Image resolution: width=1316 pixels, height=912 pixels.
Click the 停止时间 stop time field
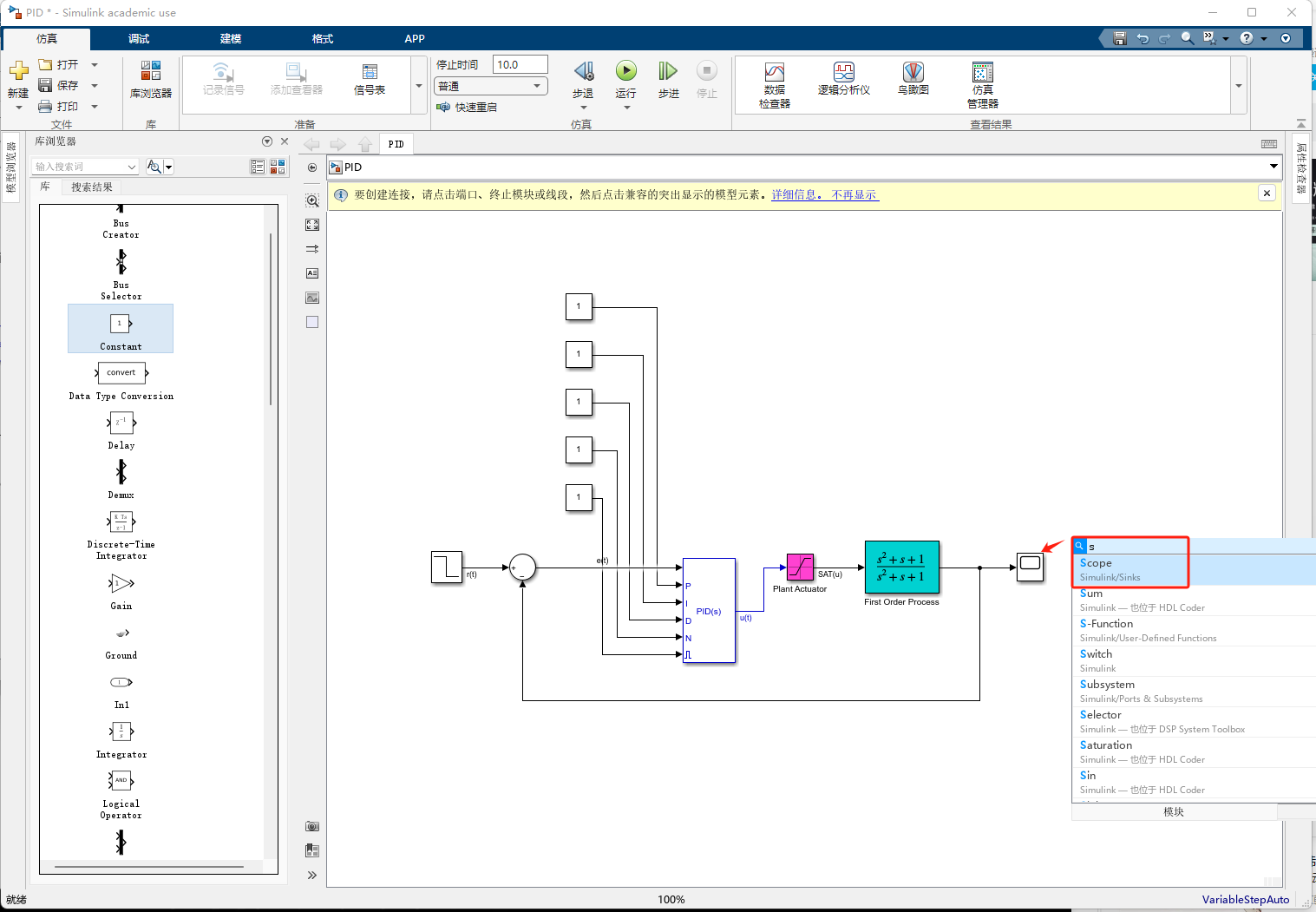coord(521,65)
